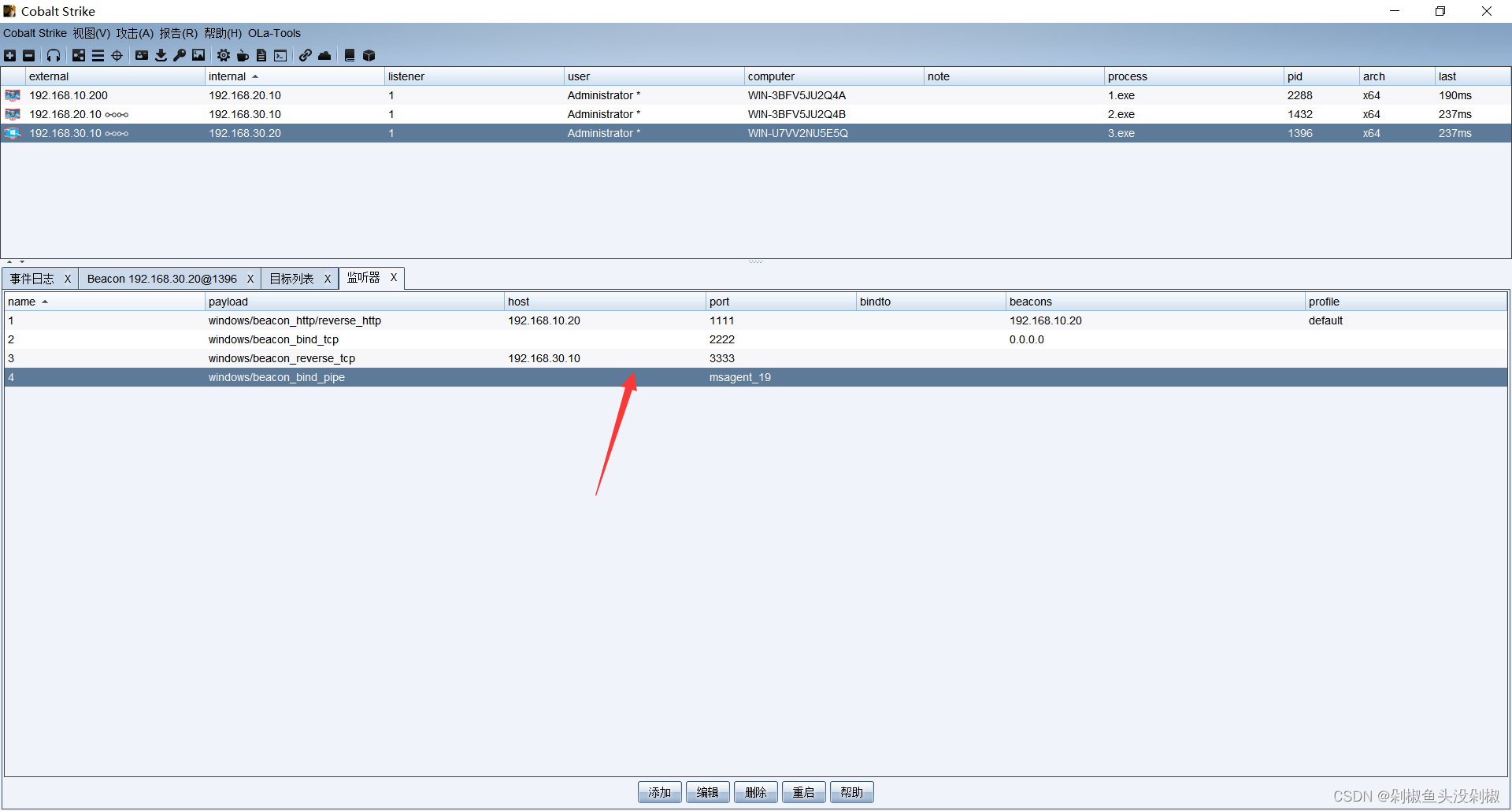The width and height of the screenshot is (1512, 811).
Task: Switch to the Beacon 192.168.30.20@1396 tab
Action: click(162, 279)
